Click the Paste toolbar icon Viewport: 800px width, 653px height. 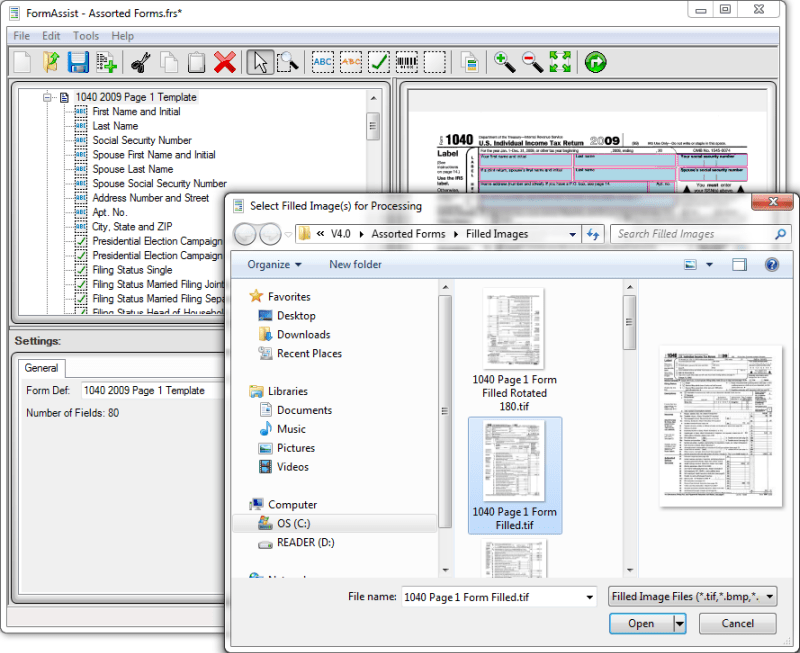(198, 62)
